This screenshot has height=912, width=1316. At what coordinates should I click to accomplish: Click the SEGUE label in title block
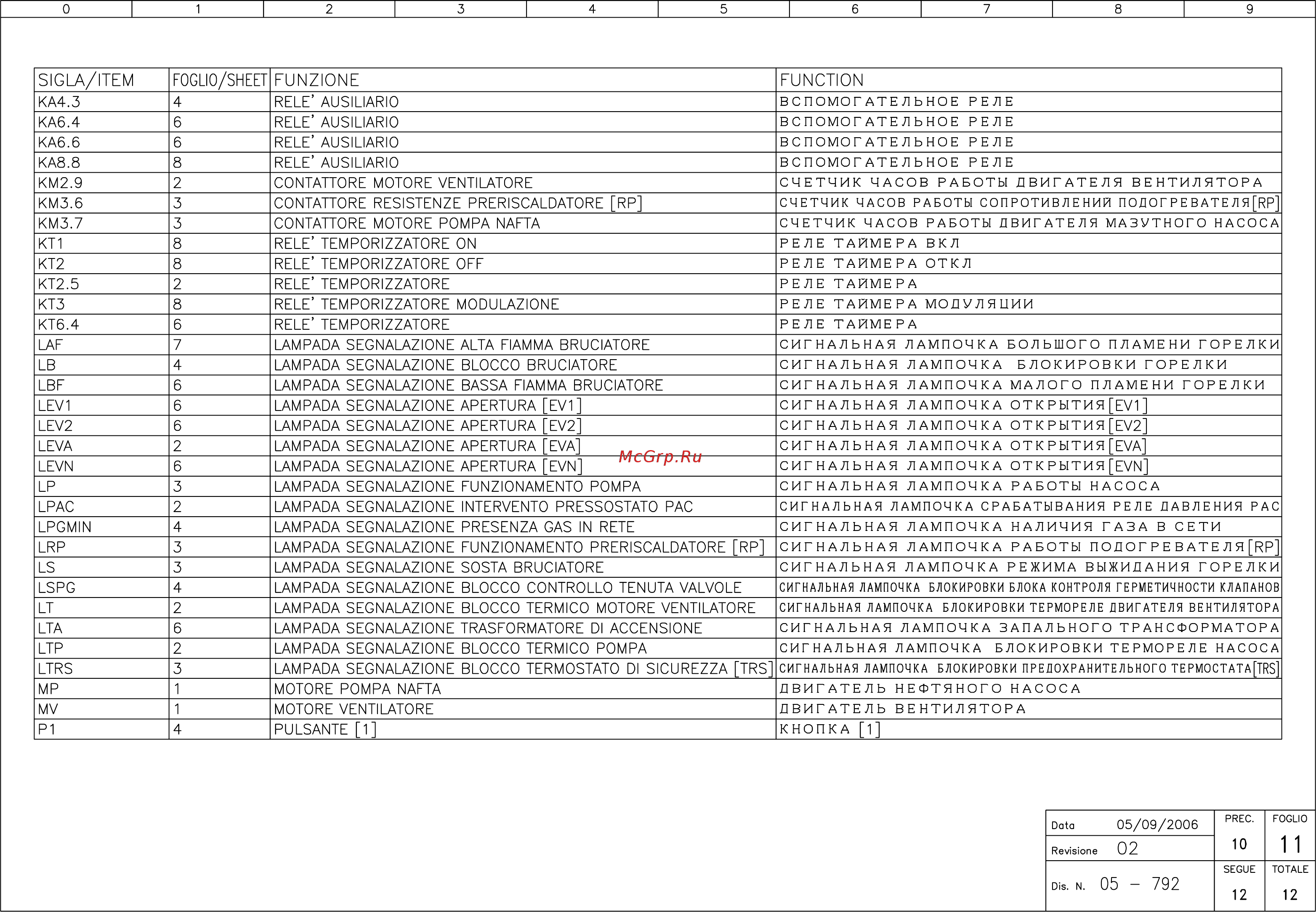click(1239, 869)
